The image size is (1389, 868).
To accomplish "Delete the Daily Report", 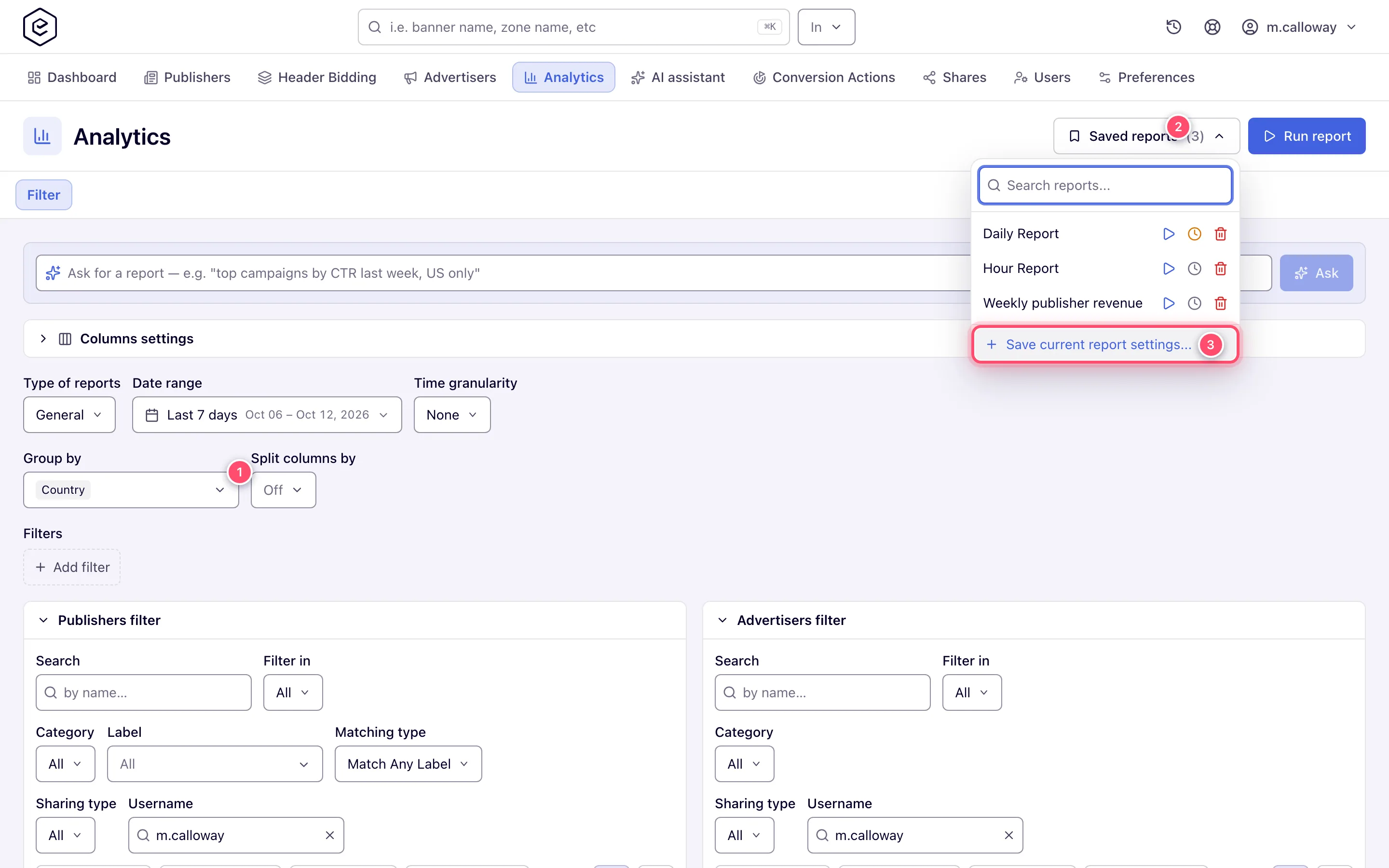I will (x=1220, y=234).
